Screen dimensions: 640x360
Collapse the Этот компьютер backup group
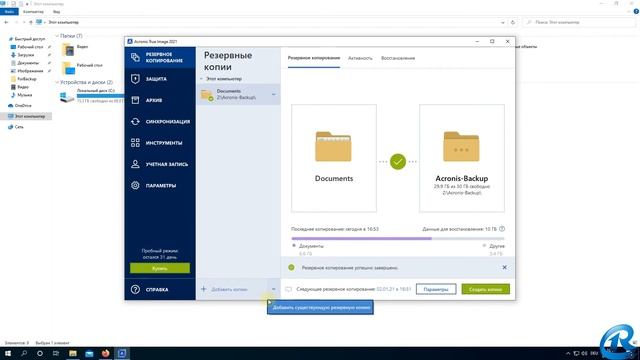(x=201, y=79)
